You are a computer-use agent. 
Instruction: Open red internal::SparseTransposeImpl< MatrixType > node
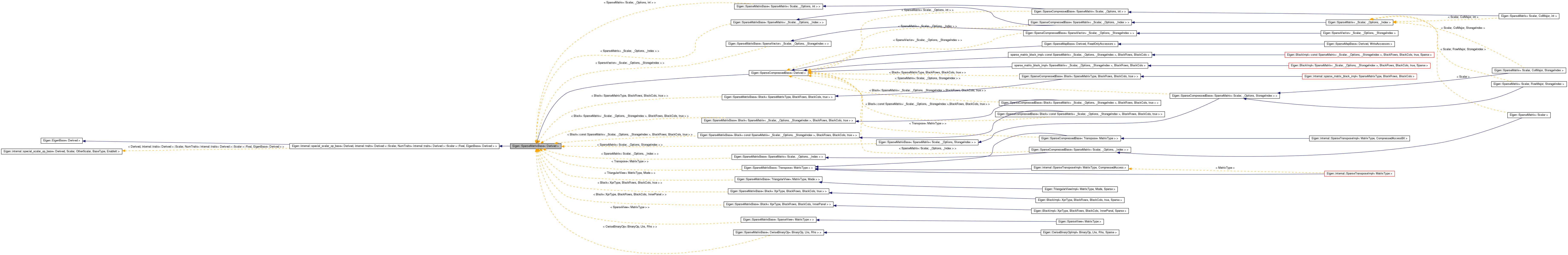coord(1359,174)
